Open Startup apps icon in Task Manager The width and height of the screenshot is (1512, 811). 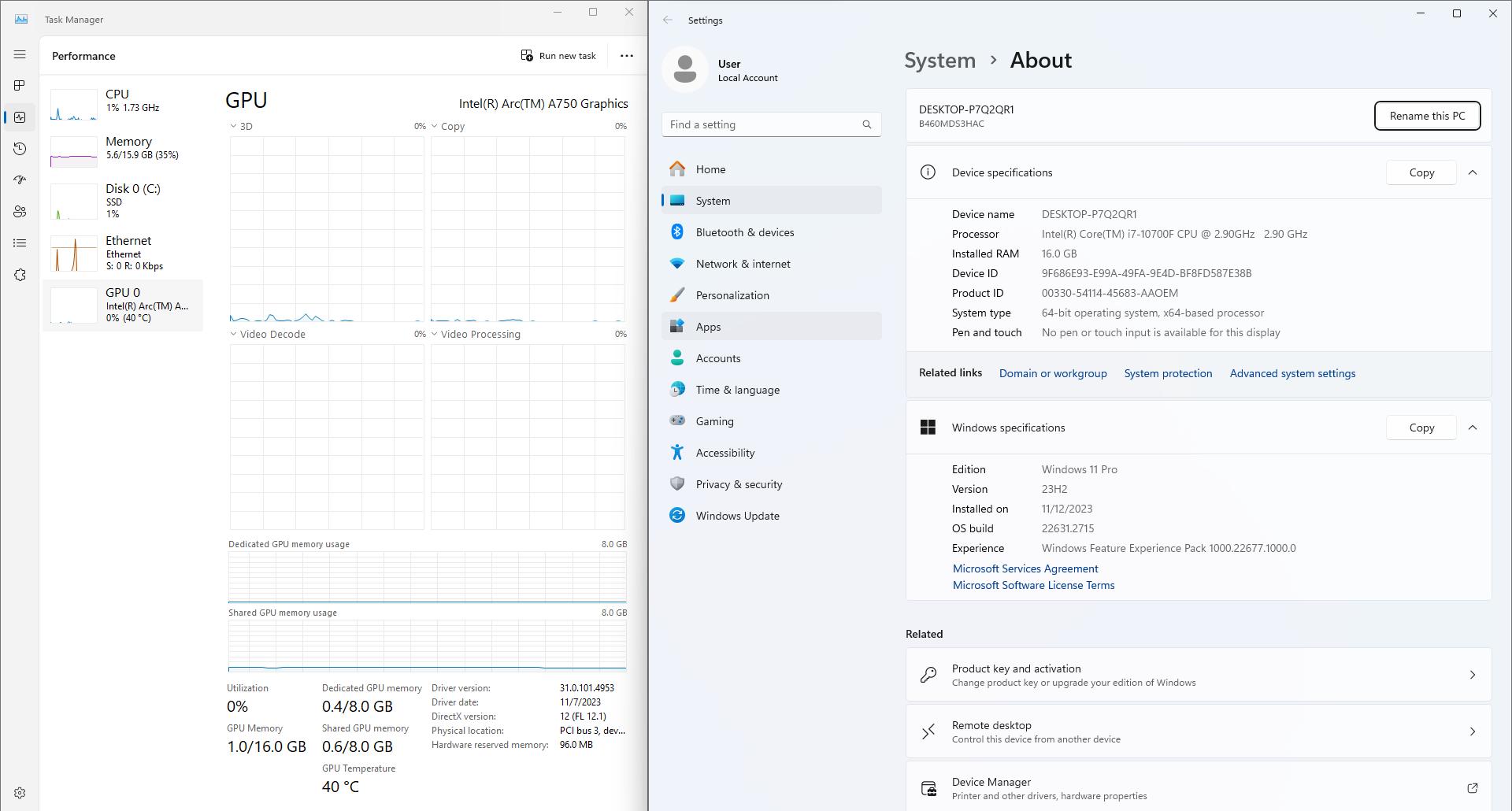[x=20, y=180]
